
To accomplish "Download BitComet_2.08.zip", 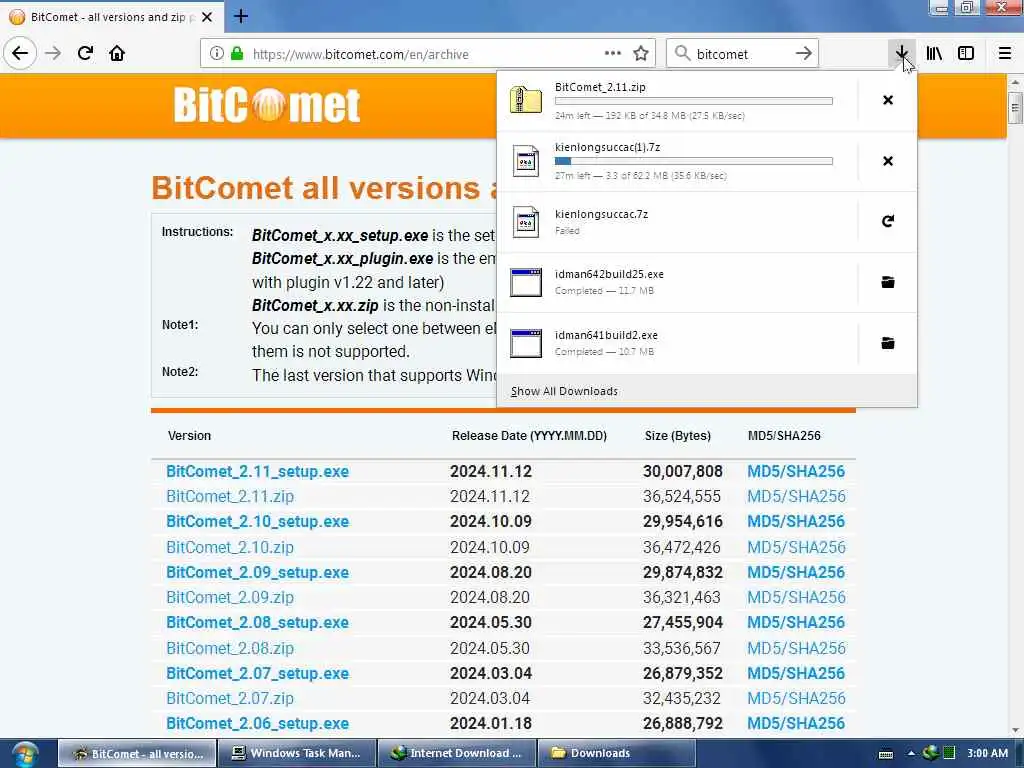I will [x=230, y=648].
